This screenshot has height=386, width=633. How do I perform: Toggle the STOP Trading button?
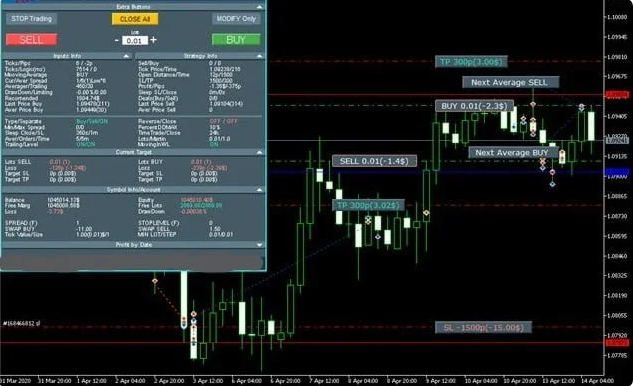tap(31, 19)
